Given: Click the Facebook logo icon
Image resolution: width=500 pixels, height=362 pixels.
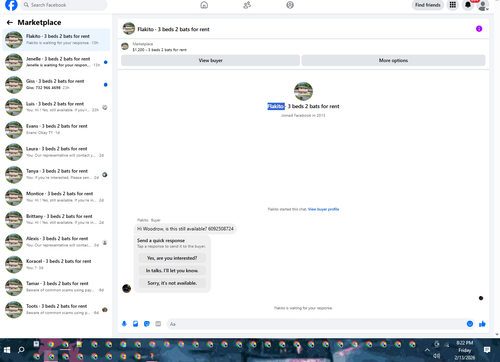Looking at the screenshot, I should pyautogui.click(x=11, y=5).
